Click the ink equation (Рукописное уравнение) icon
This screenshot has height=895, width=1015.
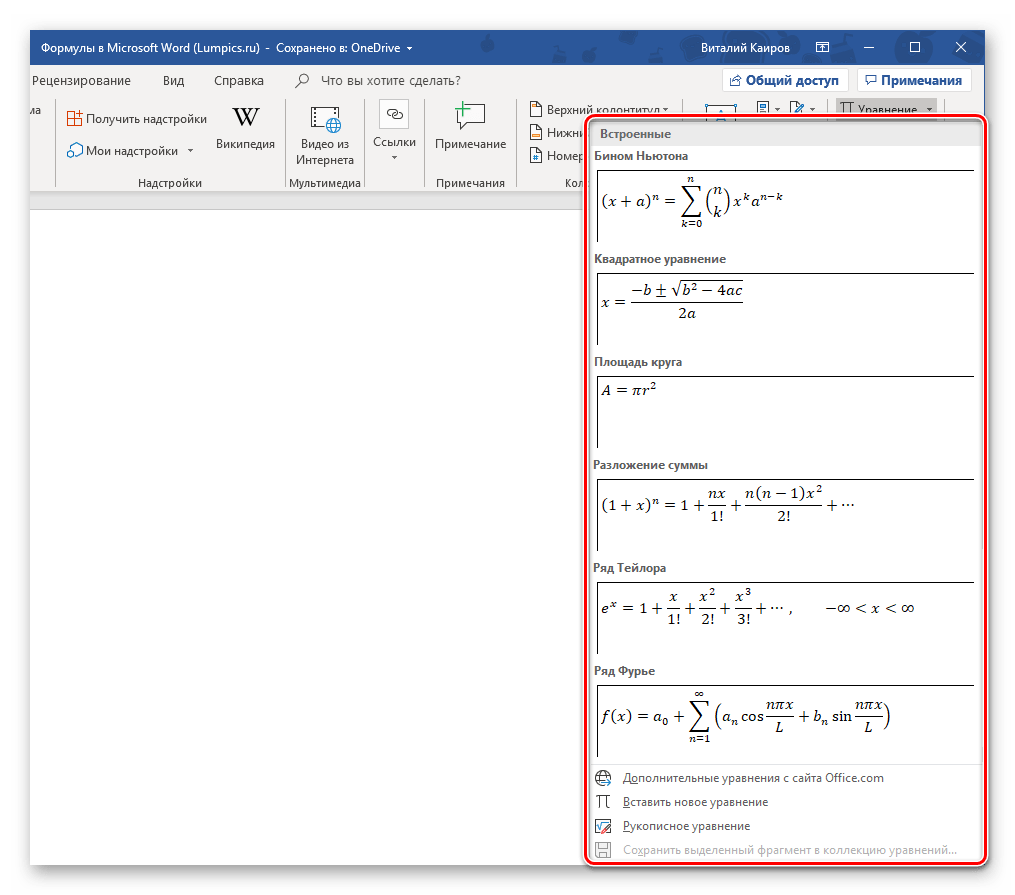click(x=603, y=826)
